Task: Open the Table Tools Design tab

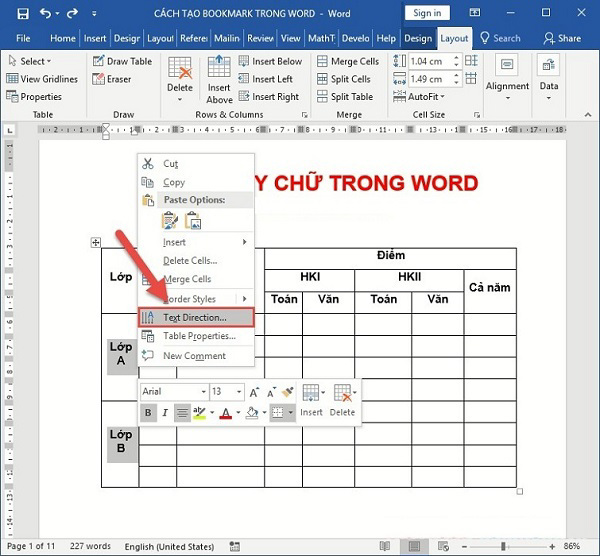Action: pyautogui.click(x=418, y=38)
